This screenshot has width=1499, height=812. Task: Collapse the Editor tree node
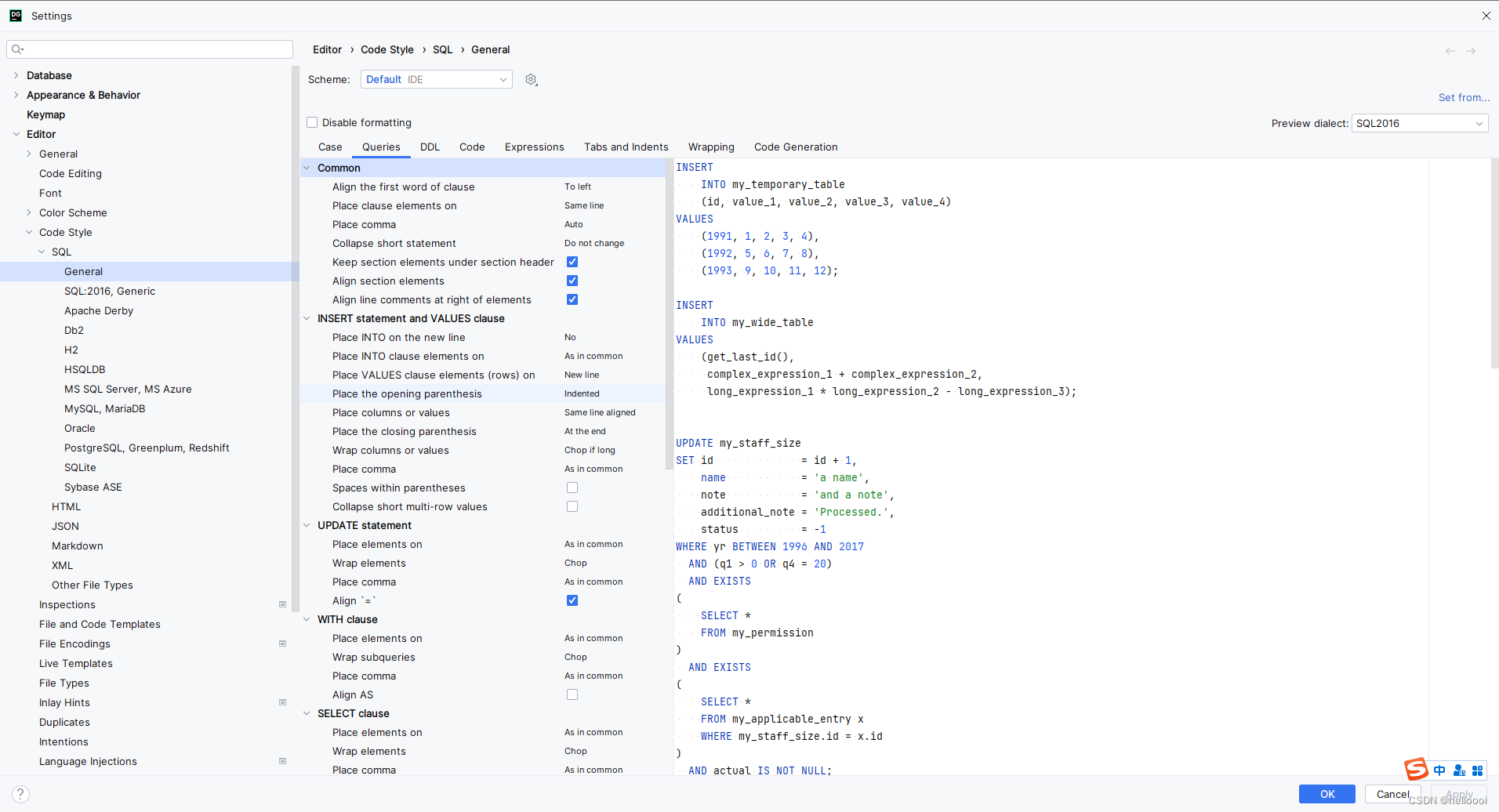(x=16, y=134)
